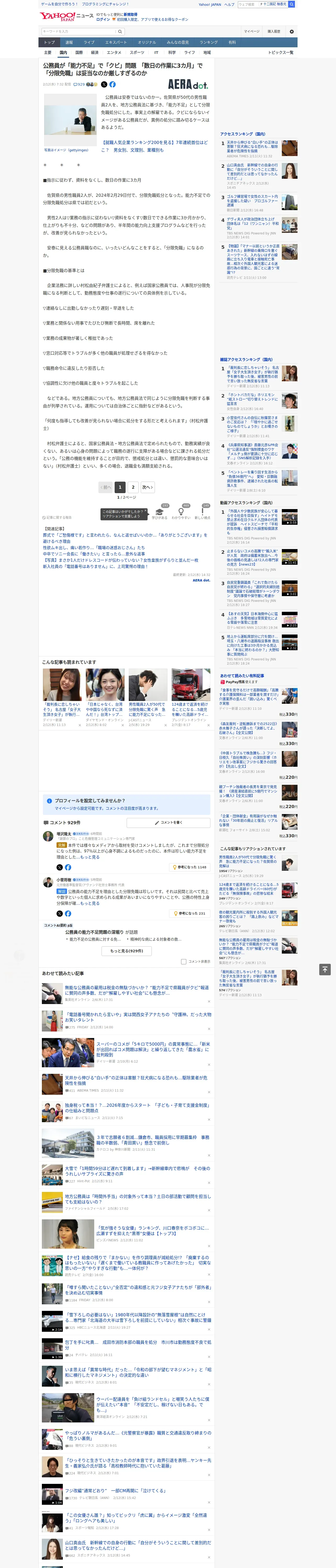Click the わかりやすい lightbulb reaction

181,512
